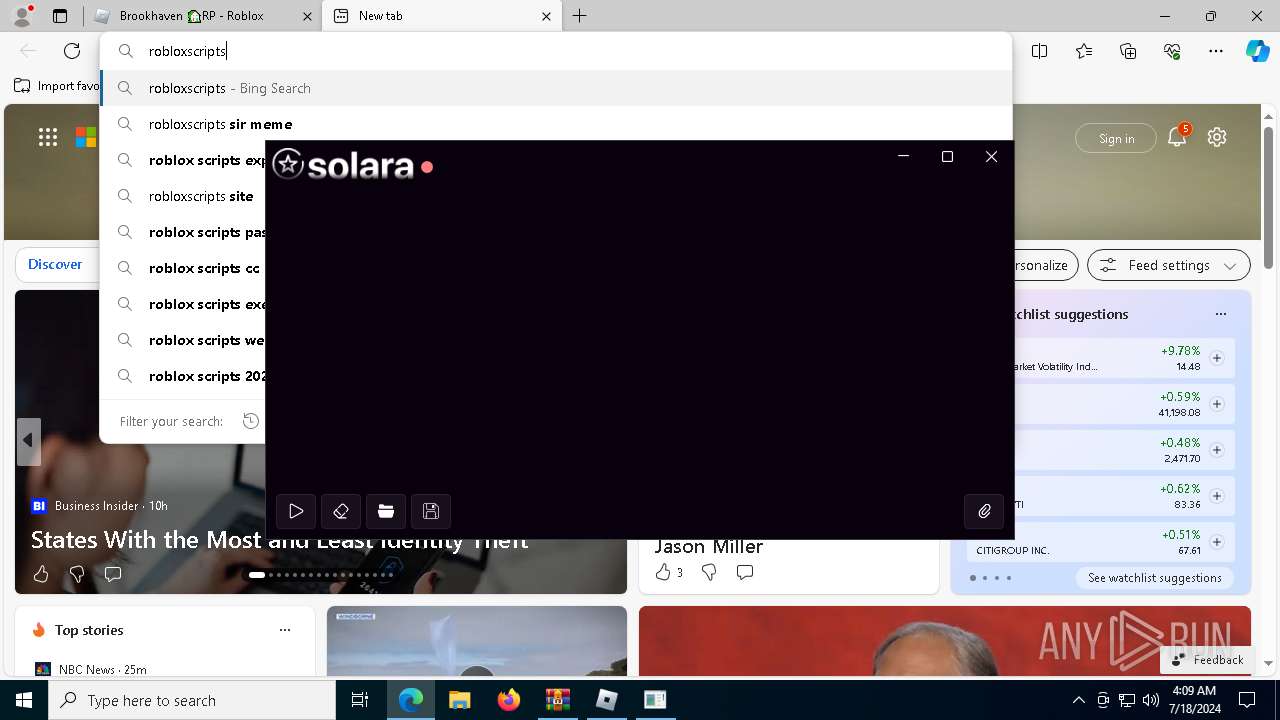
Task: Open Edge split screen icon
Action: [1039, 51]
